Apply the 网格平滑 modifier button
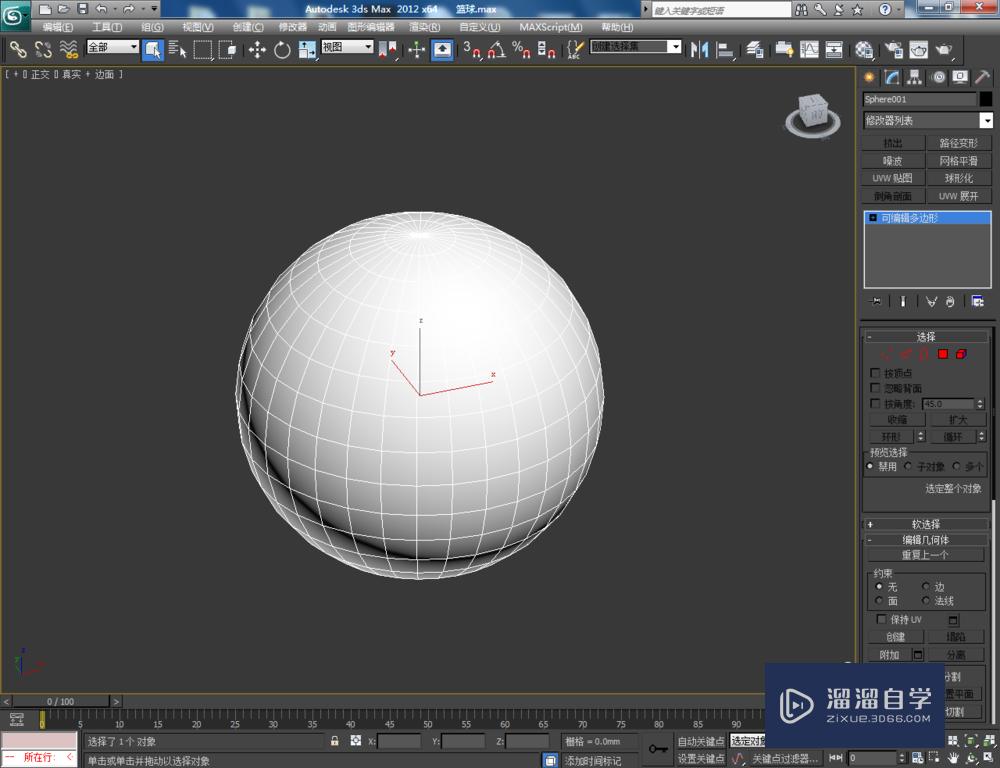Screen dimensions: 1000x768 tap(960, 160)
